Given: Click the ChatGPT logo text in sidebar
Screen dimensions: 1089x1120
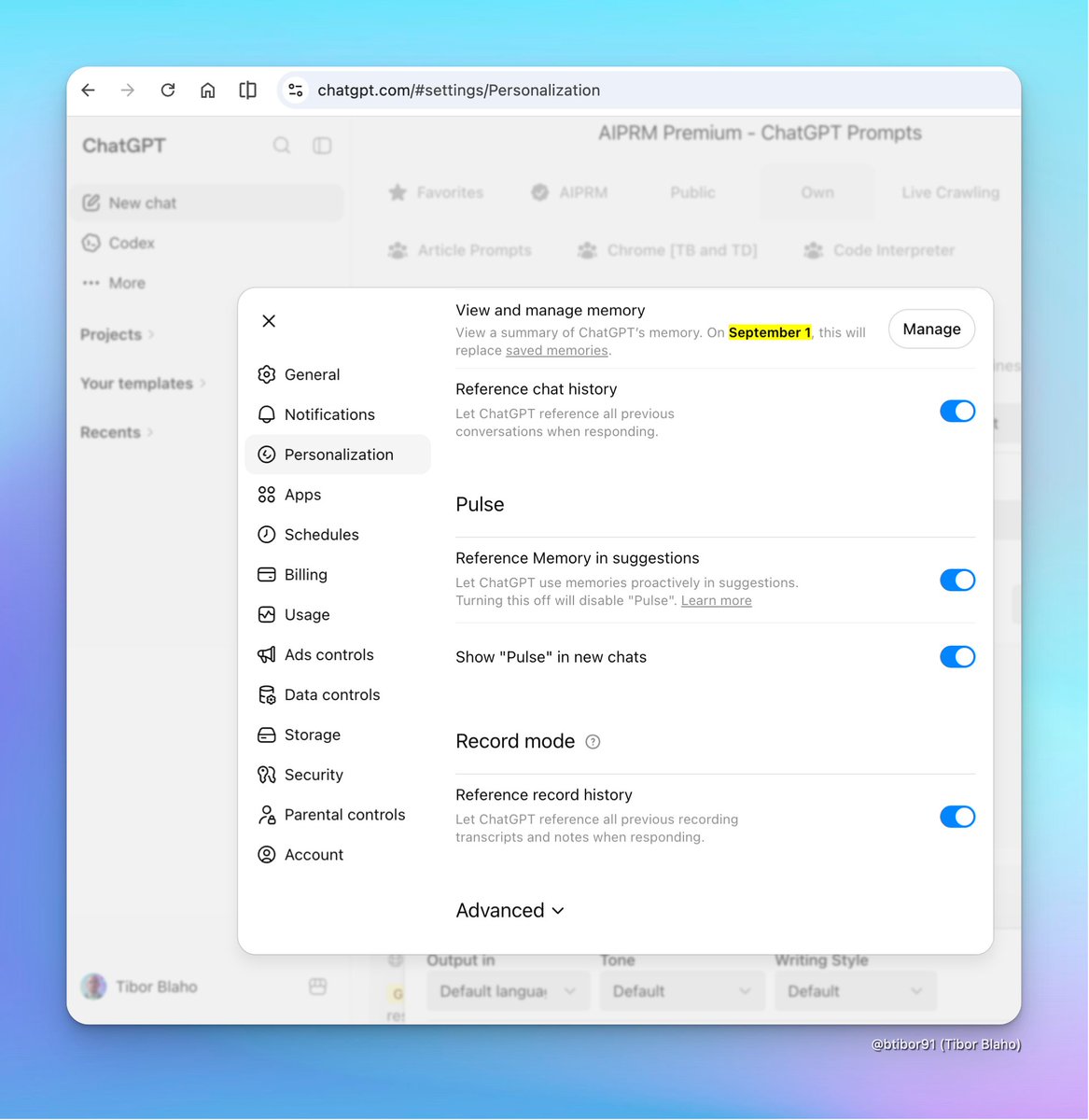Looking at the screenshot, I should pos(124,146).
